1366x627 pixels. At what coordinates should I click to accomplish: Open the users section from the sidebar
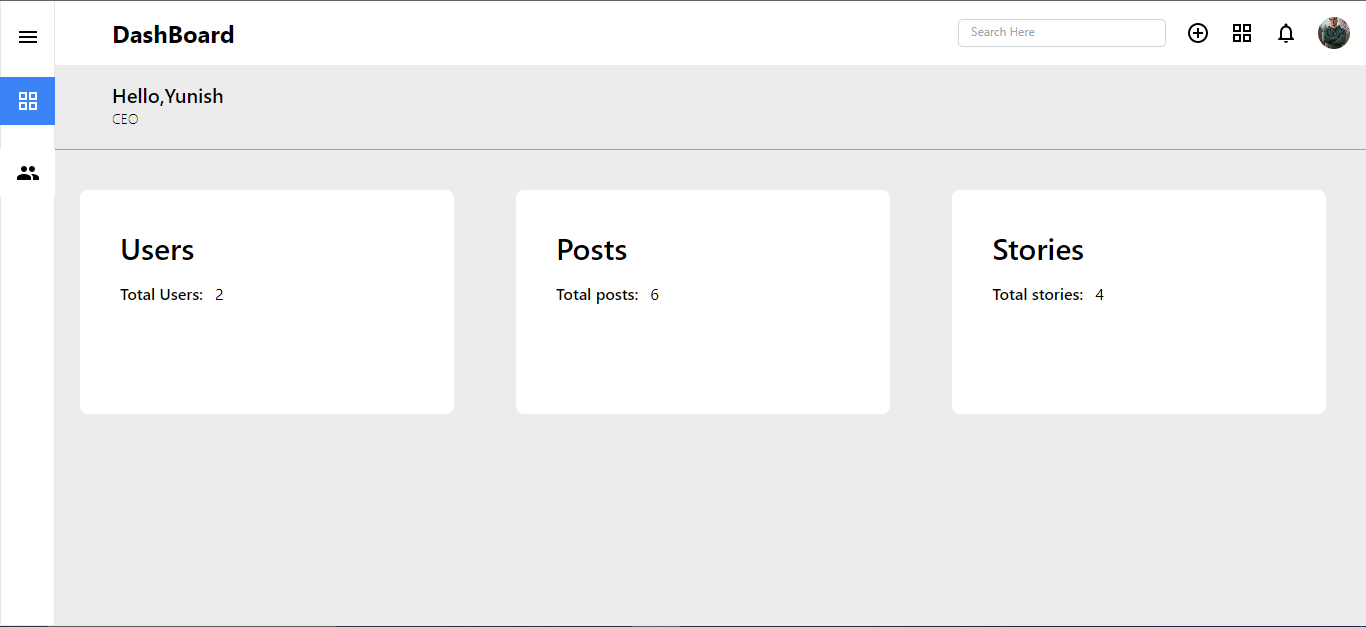[x=27, y=172]
